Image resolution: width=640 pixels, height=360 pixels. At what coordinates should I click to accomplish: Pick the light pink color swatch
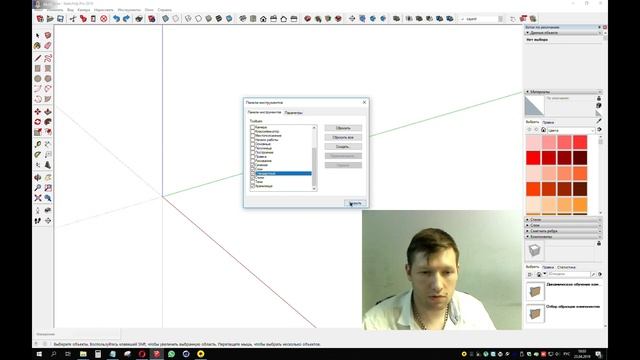(533, 142)
